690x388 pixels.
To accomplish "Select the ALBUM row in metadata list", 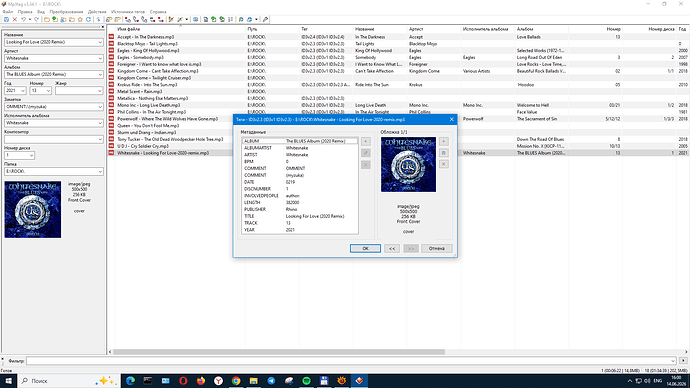I will coord(300,141).
